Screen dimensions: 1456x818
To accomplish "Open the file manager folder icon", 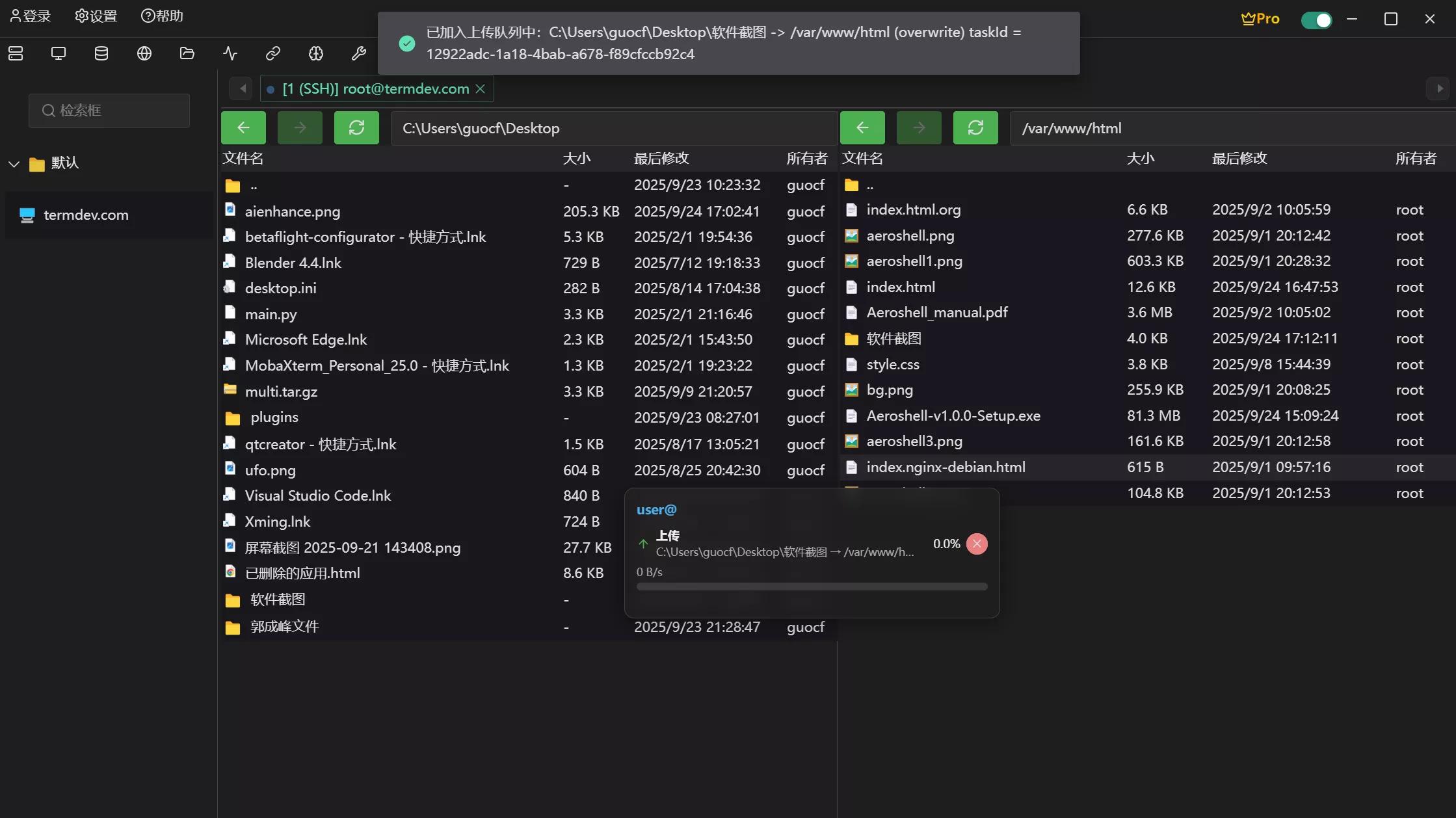I will [187, 53].
